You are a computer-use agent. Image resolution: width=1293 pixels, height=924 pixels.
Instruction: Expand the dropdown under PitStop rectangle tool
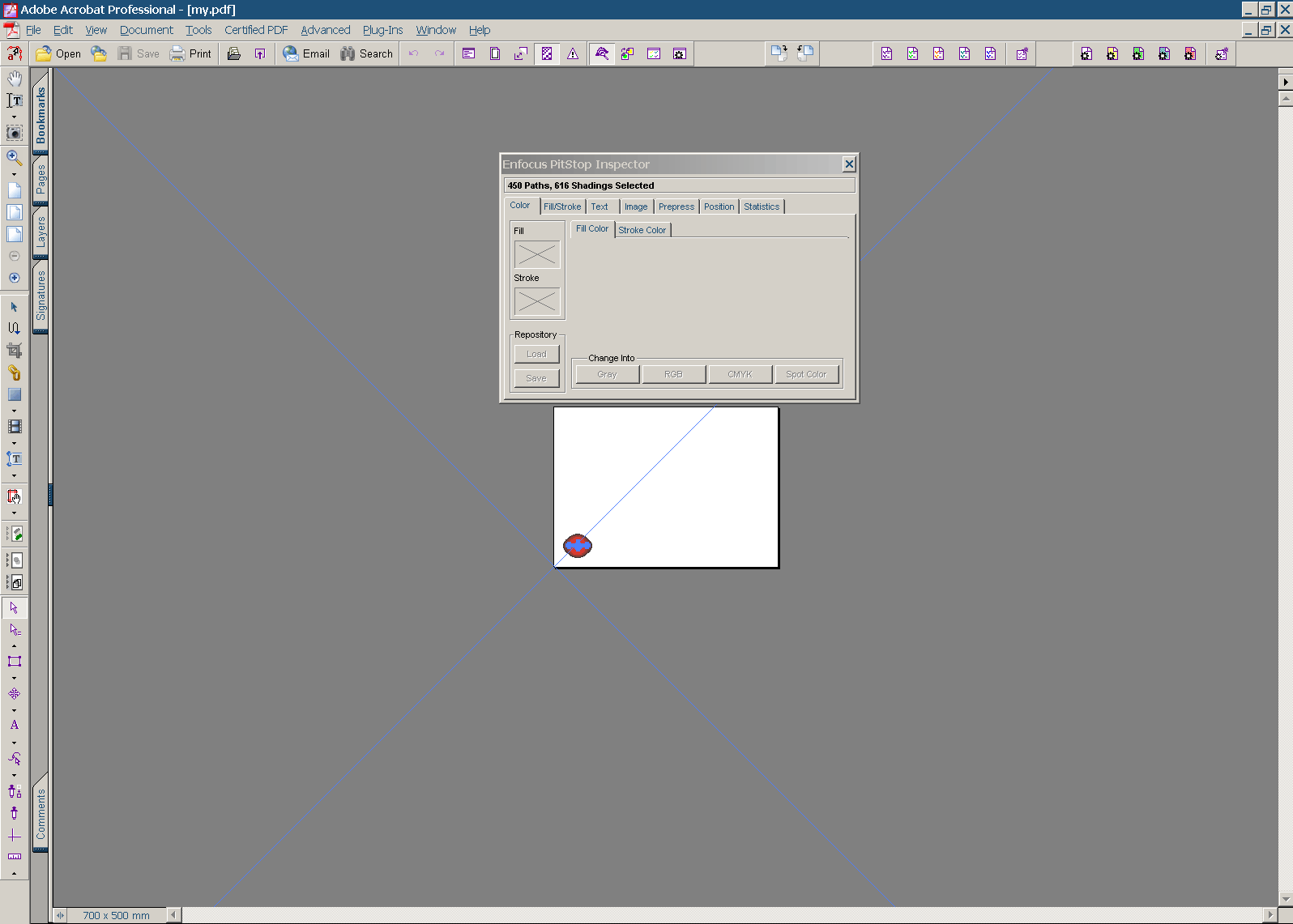(15, 678)
